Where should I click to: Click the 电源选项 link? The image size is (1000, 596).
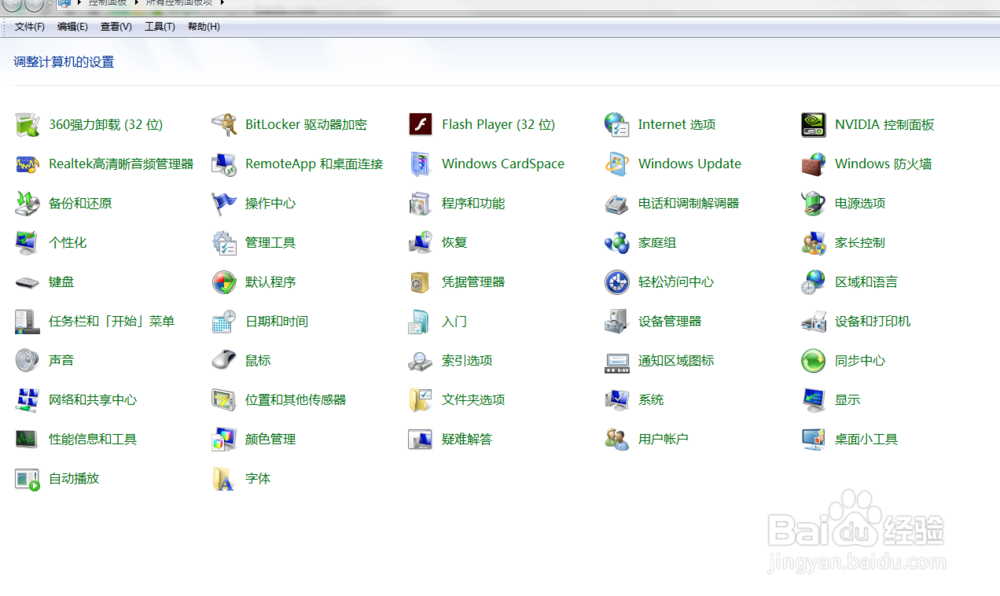858,203
